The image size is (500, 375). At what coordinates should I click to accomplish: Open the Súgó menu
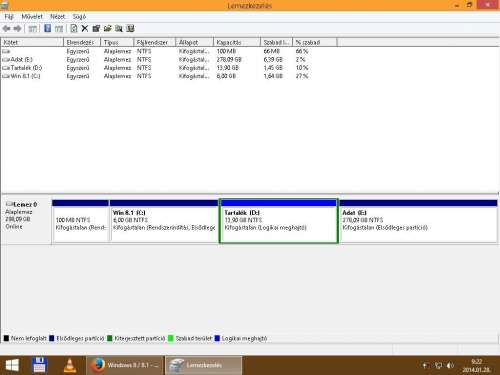79,16
